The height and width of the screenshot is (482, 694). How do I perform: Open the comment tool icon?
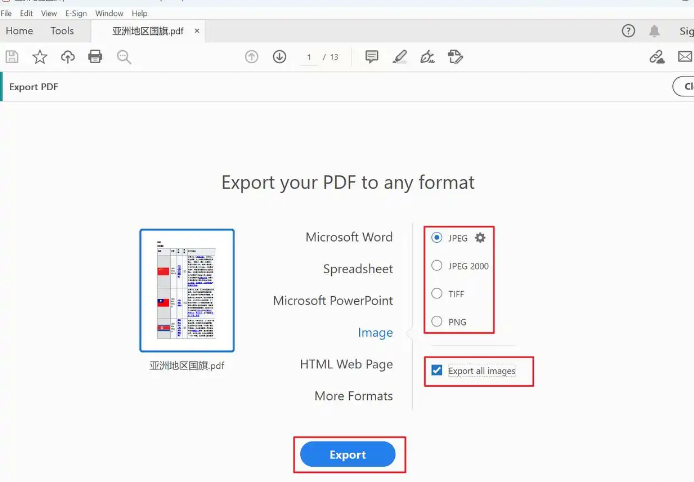tap(372, 57)
